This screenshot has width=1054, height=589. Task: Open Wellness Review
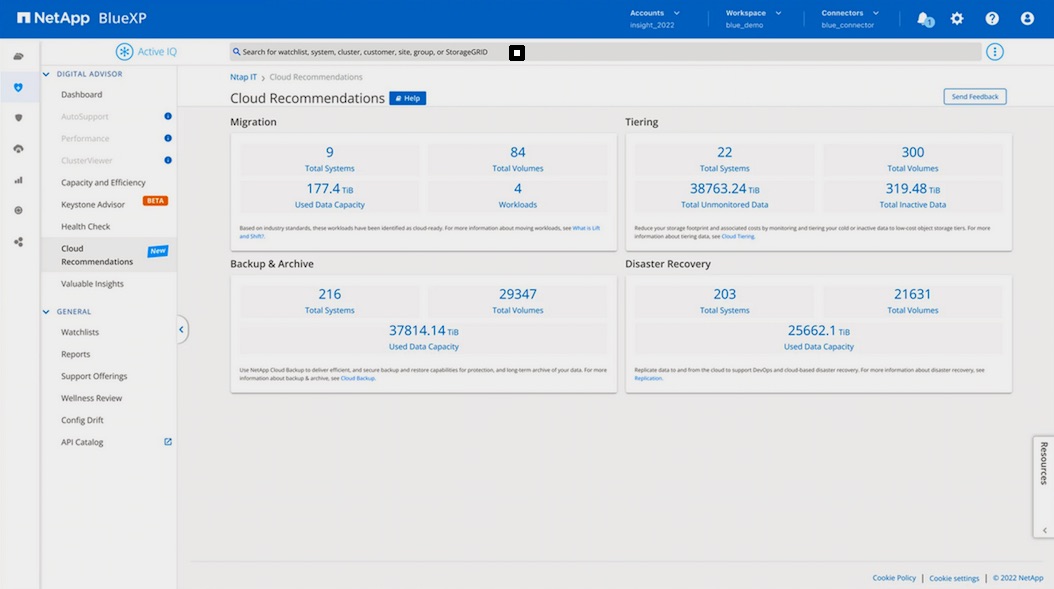(x=92, y=398)
